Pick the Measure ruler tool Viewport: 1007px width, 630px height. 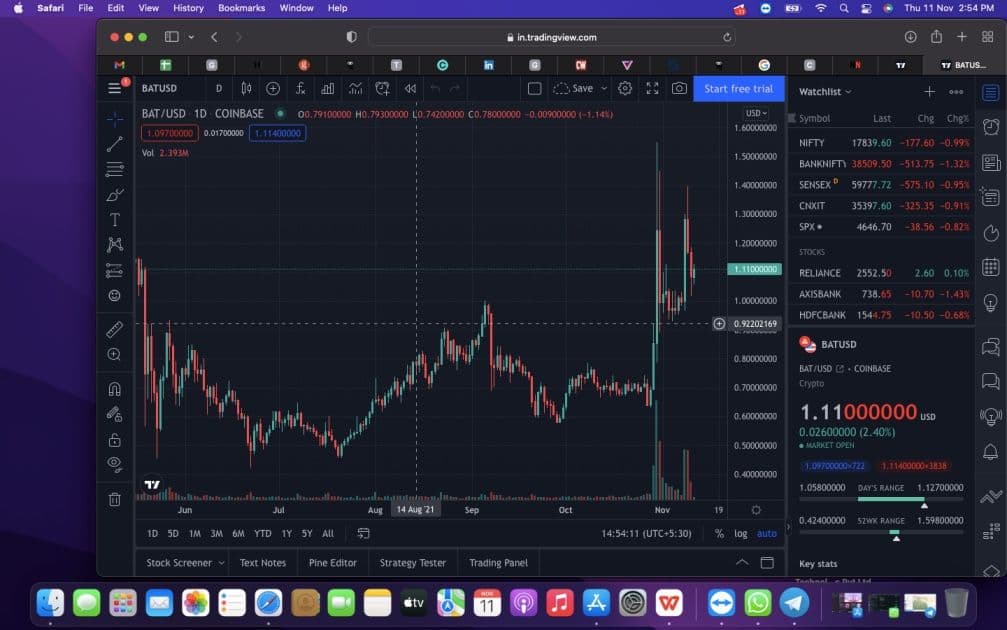[114, 329]
